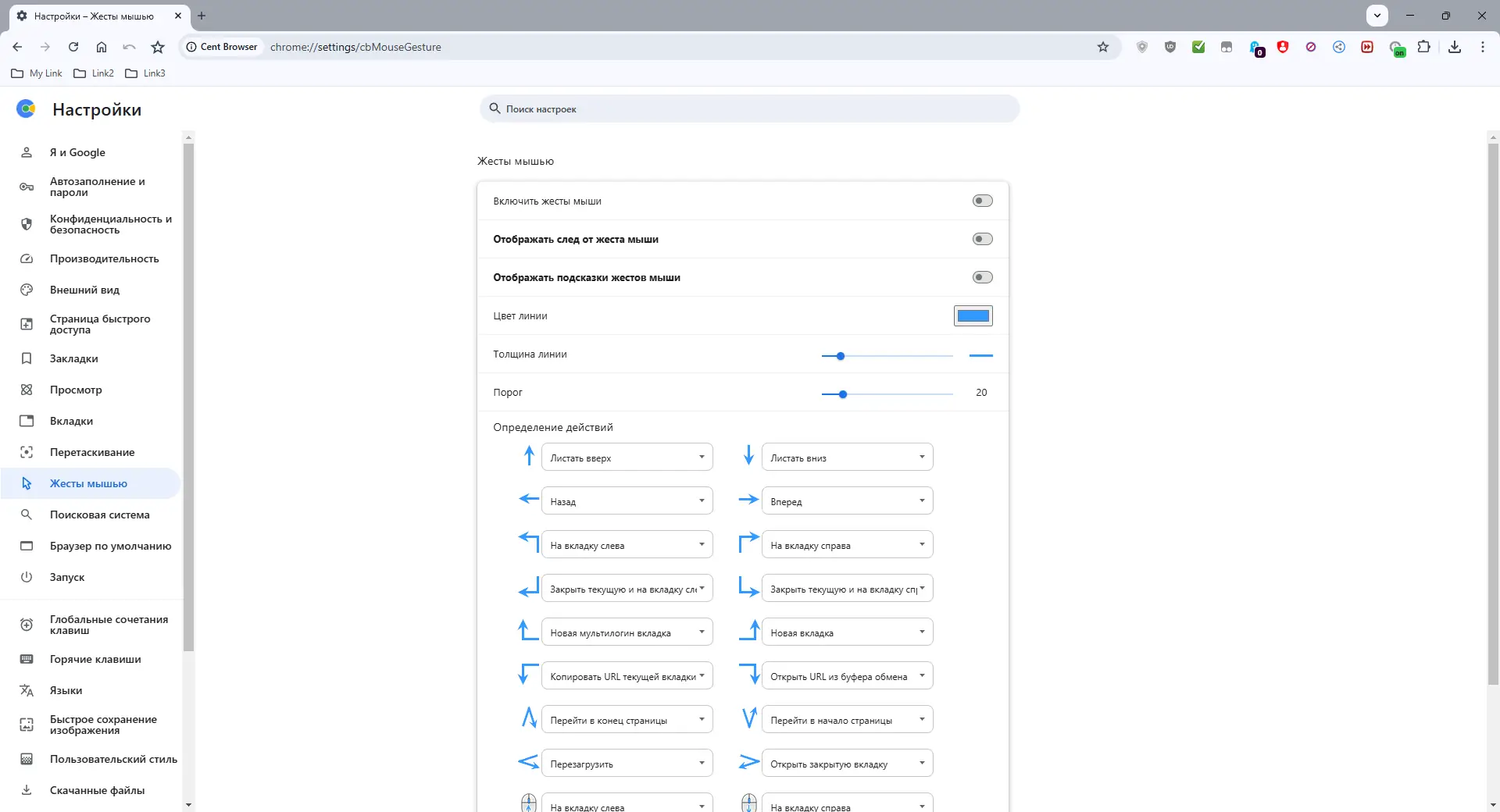Open the Link2 bookmarks folder
Viewport: 1500px width, 812px height.
coord(94,73)
